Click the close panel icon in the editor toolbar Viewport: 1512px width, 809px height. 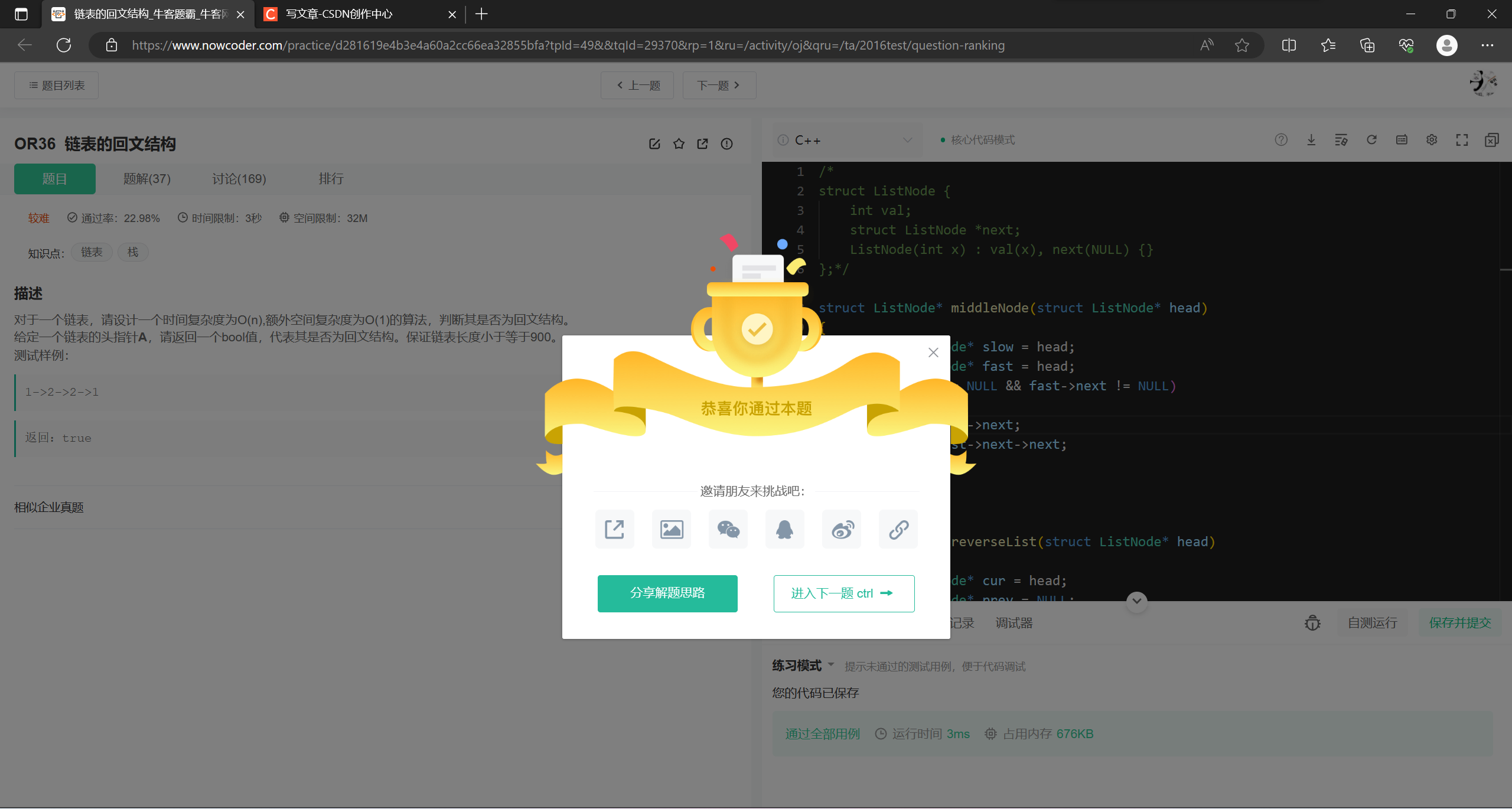[x=1491, y=140]
